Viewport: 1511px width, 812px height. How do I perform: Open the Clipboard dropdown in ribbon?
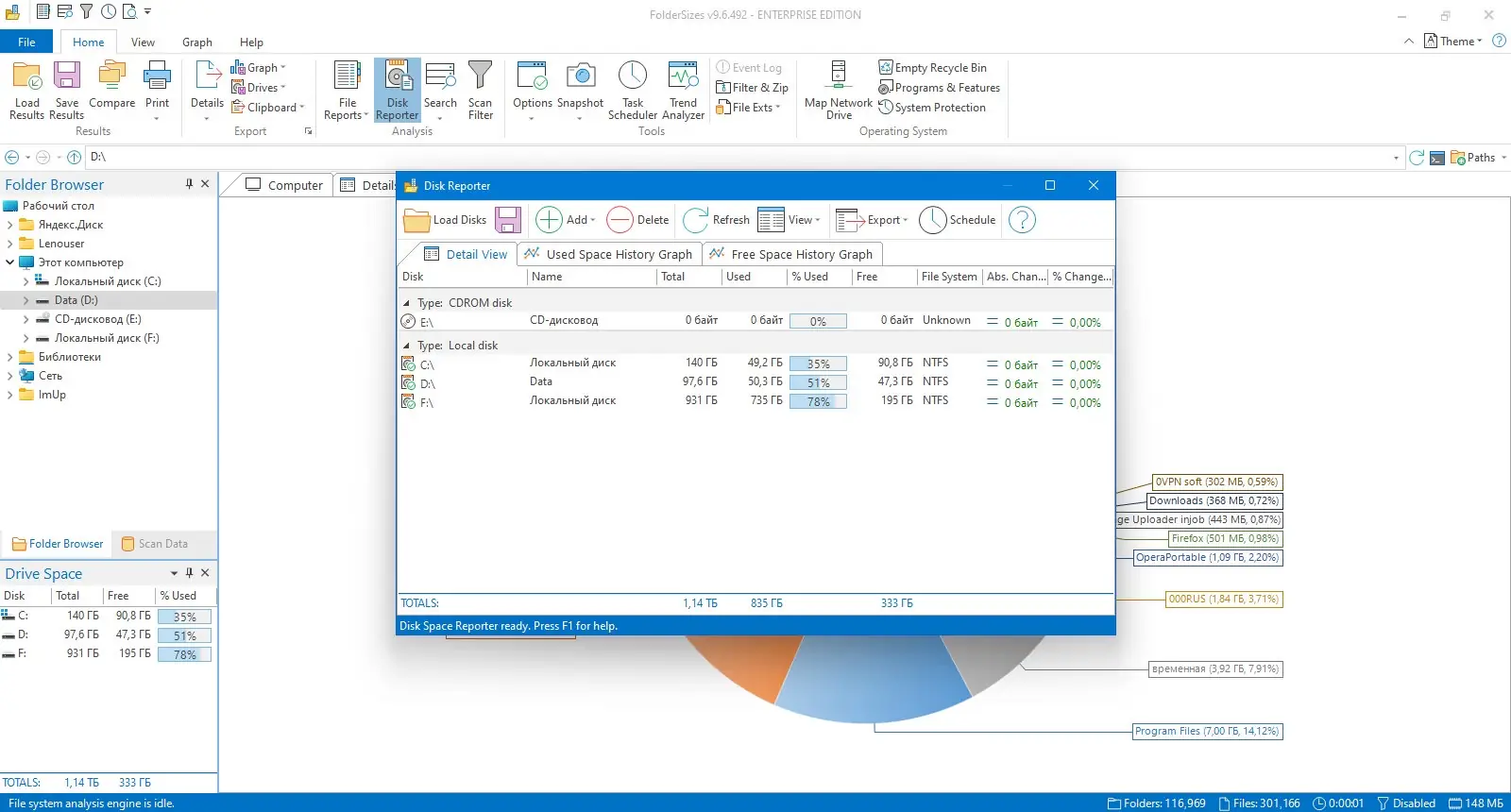(268, 108)
